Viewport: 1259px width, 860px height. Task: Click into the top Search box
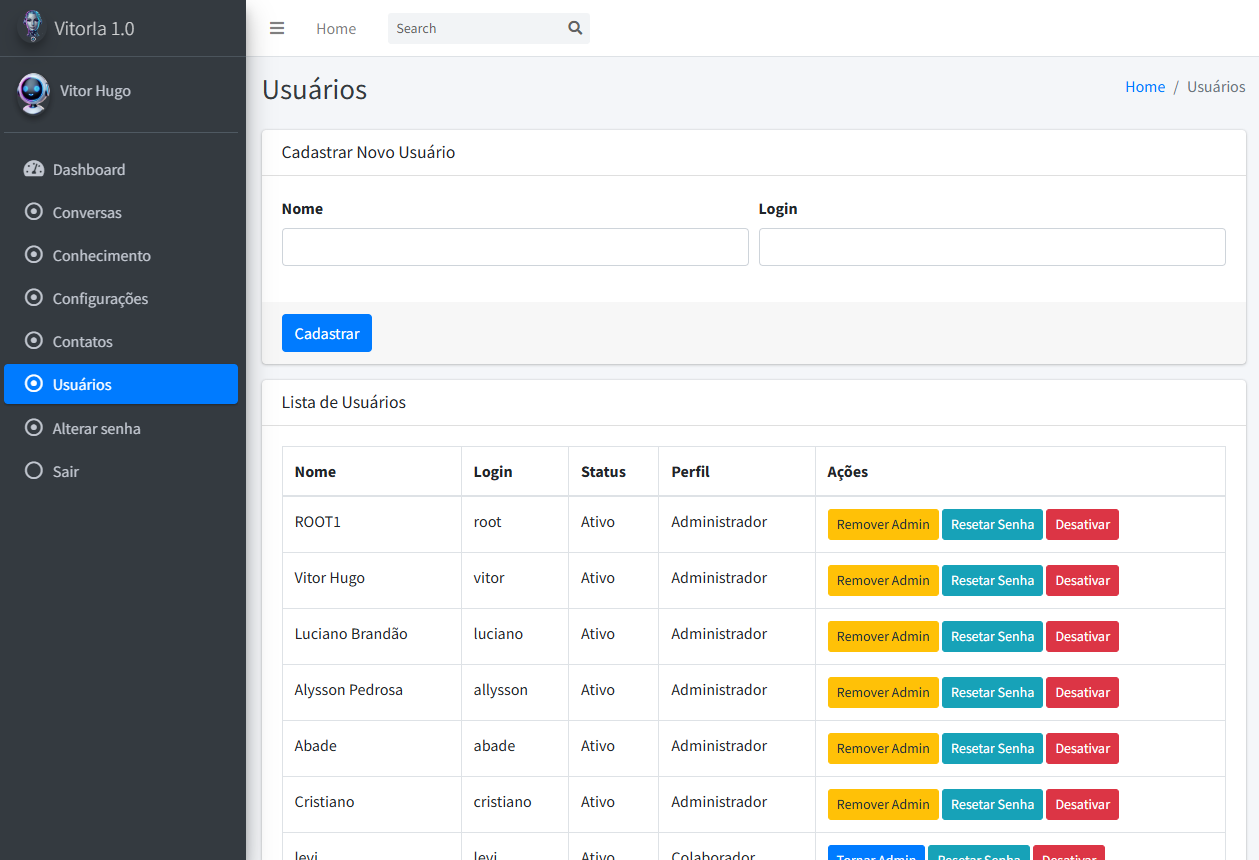pyautogui.click(x=475, y=29)
